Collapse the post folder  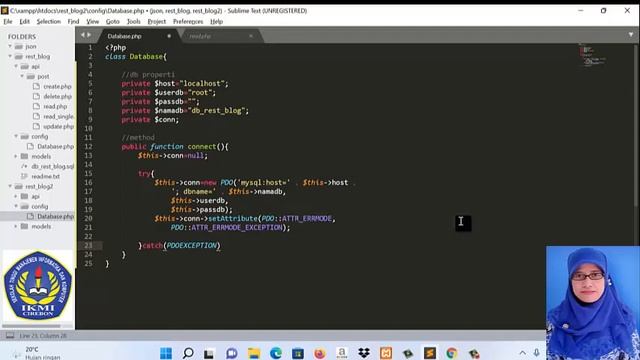[x=22, y=76]
